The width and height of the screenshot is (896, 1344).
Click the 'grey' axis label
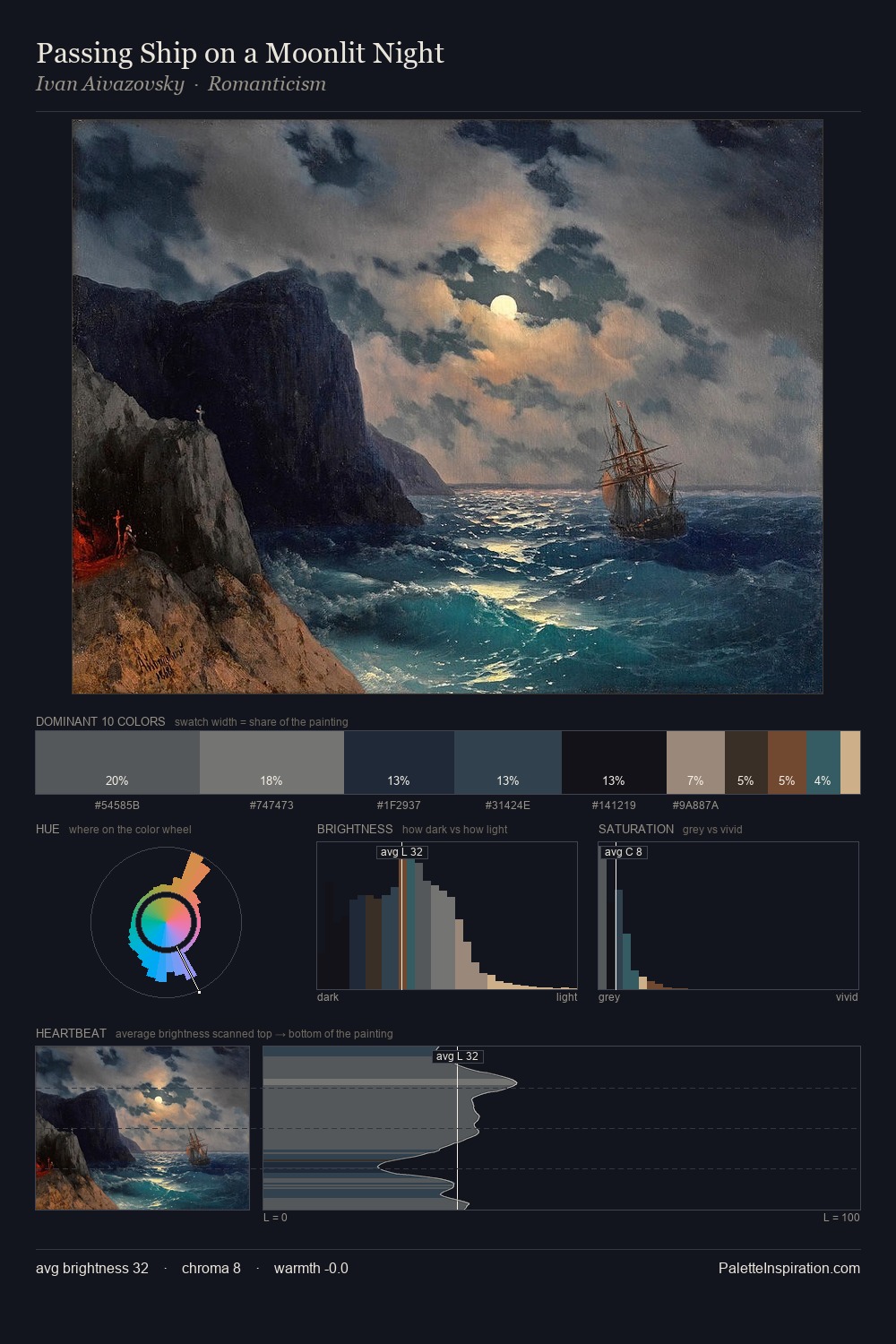tap(609, 997)
